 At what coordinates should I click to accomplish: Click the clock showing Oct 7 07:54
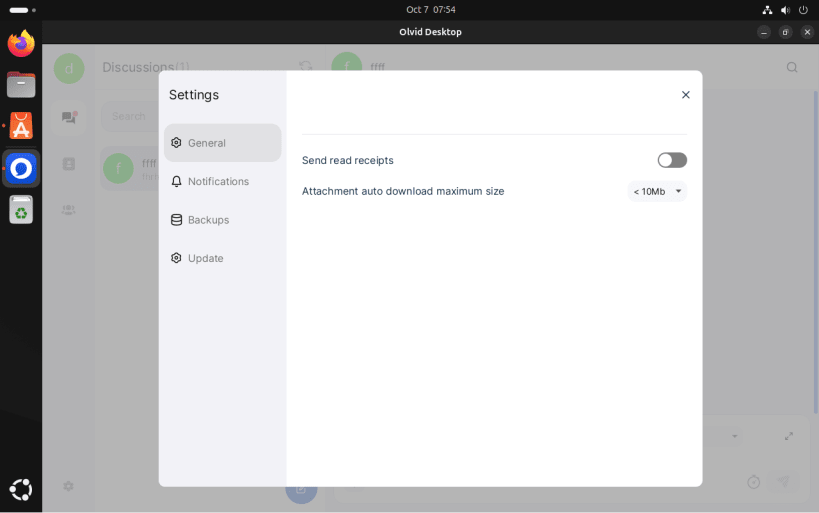[x=431, y=9]
